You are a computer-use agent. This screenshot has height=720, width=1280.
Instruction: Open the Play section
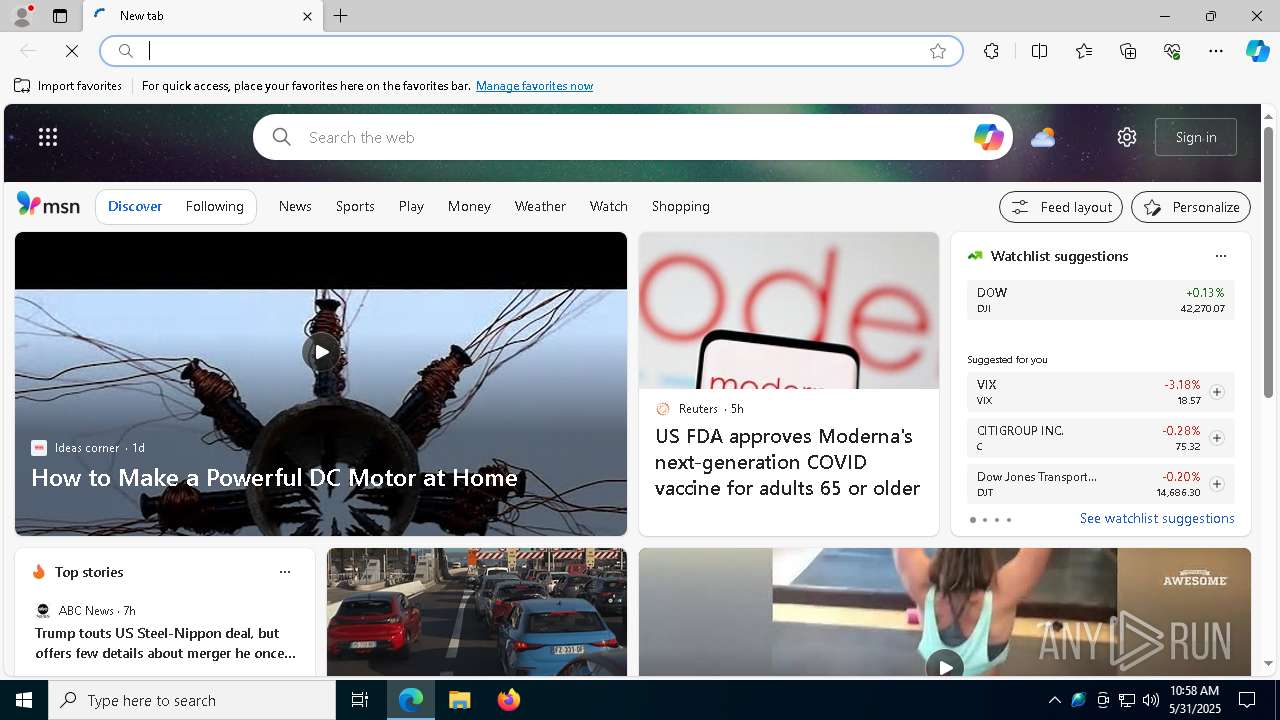point(411,206)
